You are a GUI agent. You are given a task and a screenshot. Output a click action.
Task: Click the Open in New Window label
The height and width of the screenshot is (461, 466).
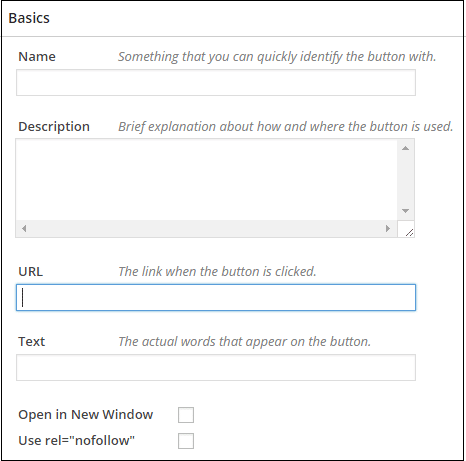pyautogui.click(x=86, y=415)
